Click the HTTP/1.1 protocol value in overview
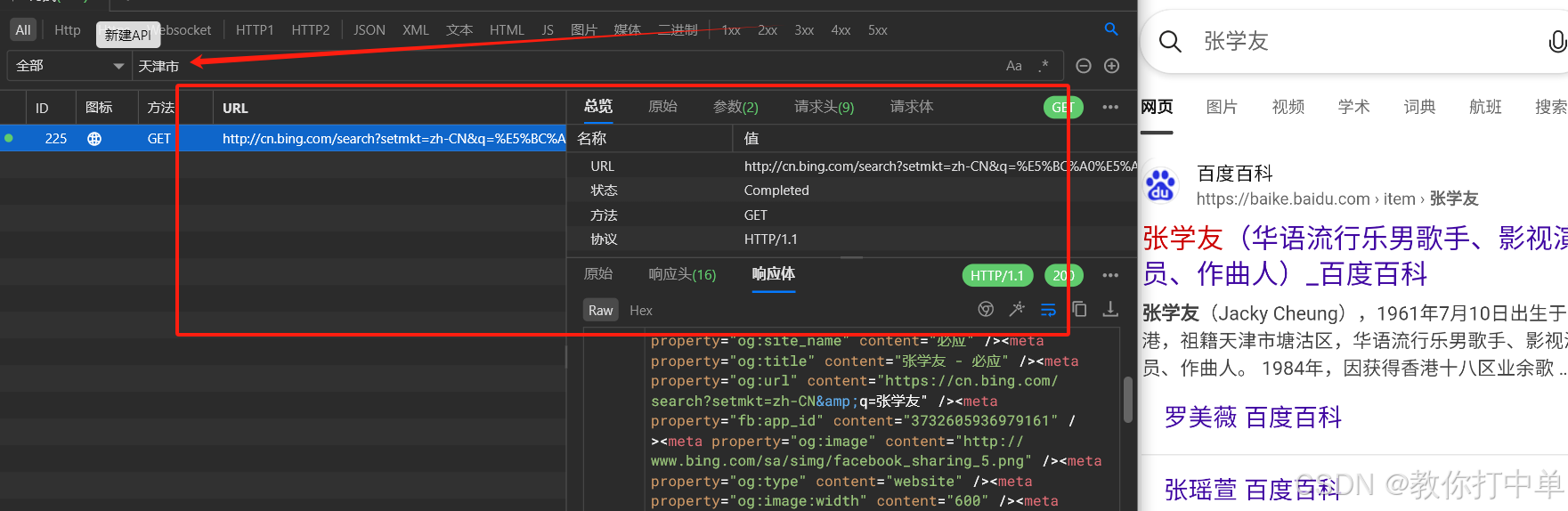 [x=771, y=239]
